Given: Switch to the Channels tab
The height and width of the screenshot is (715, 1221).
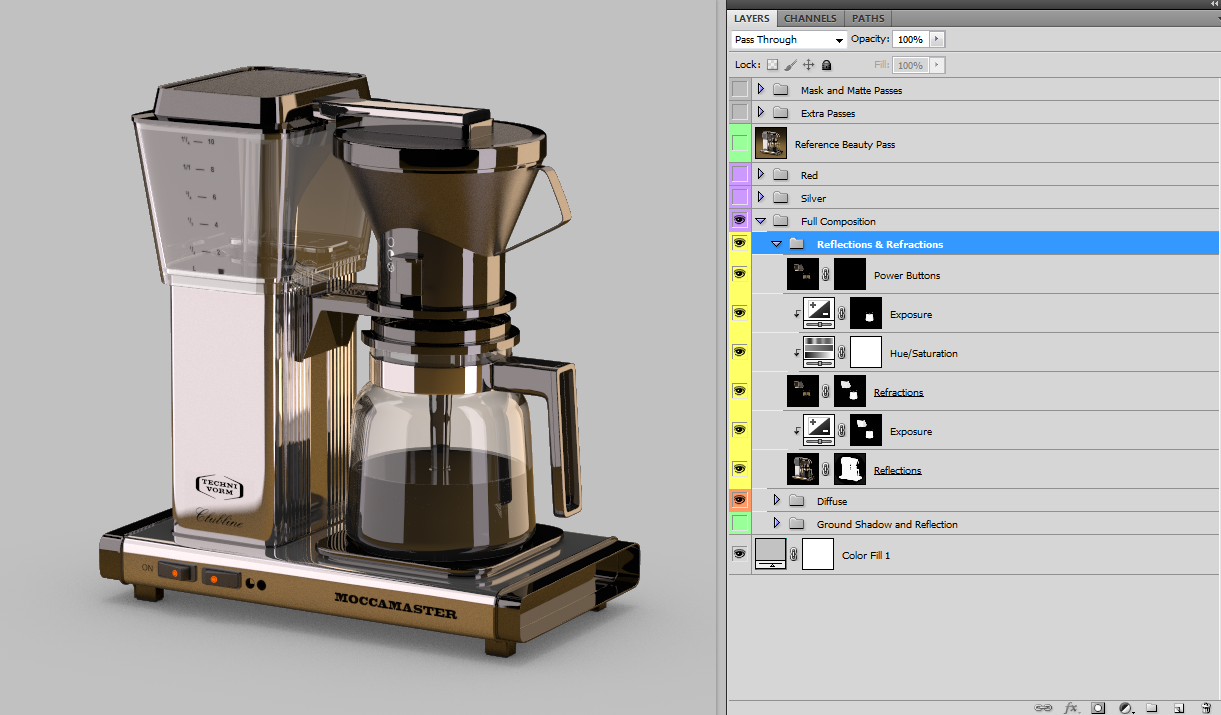Looking at the screenshot, I should pos(810,18).
